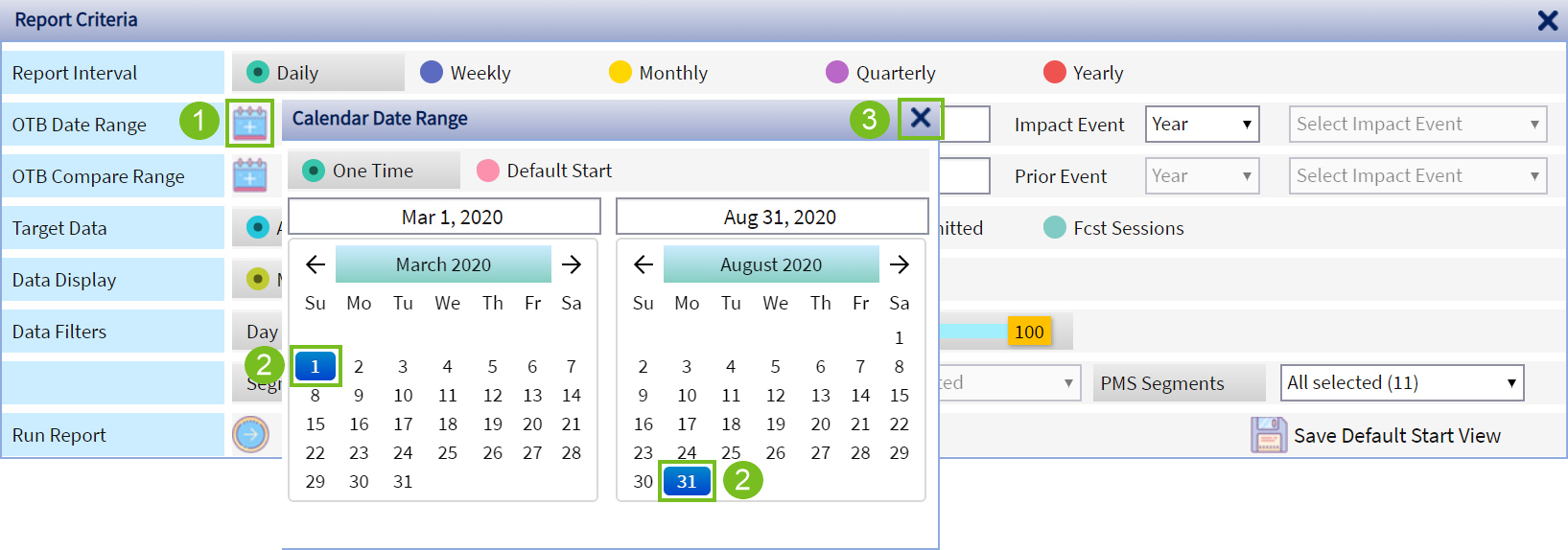Go to previous month from August 2020

pyautogui.click(x=643, y=264)
